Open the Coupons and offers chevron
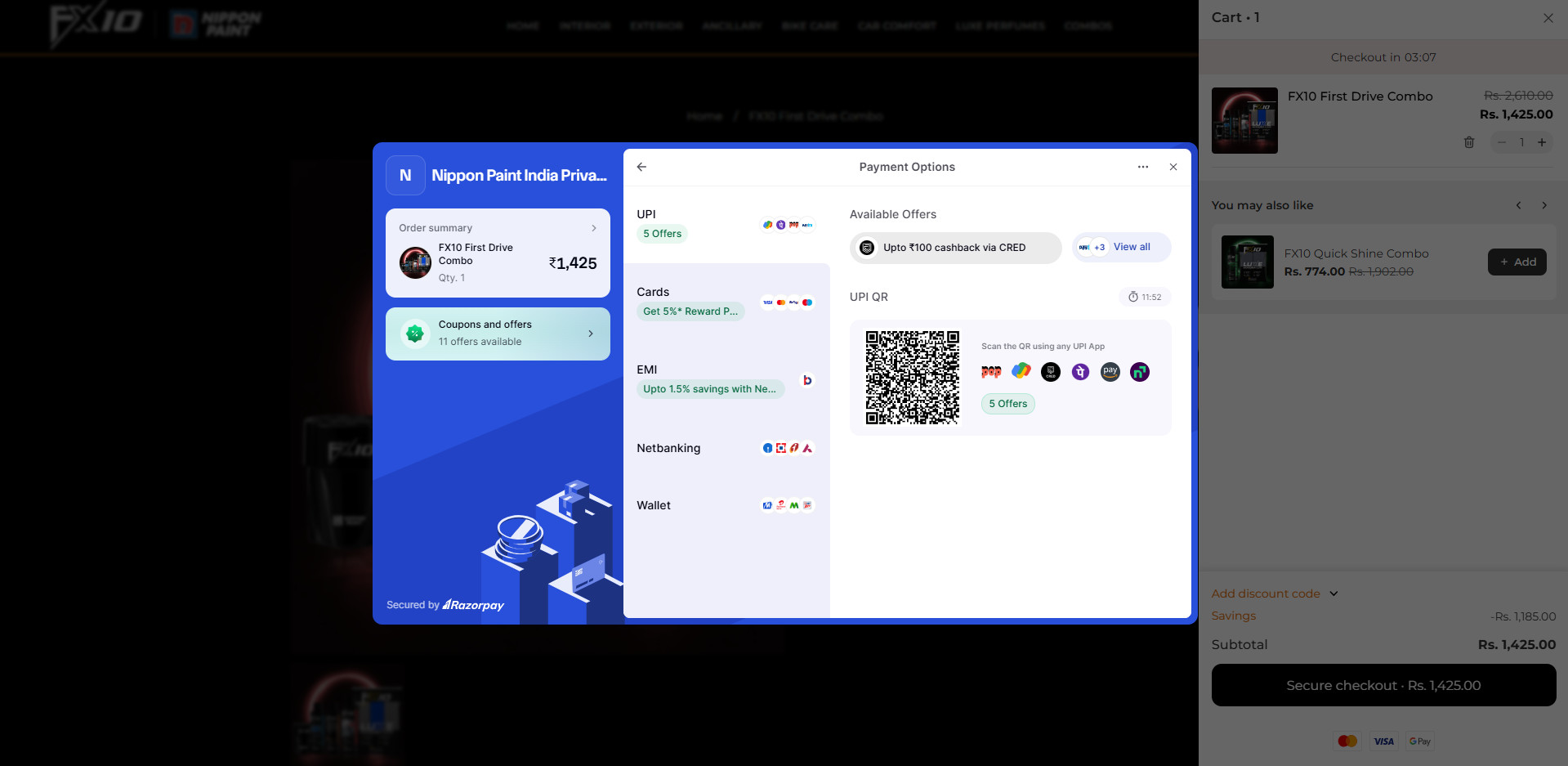Image resolution: width=1568 pixels, height=766 pixels. click(591, 334)
